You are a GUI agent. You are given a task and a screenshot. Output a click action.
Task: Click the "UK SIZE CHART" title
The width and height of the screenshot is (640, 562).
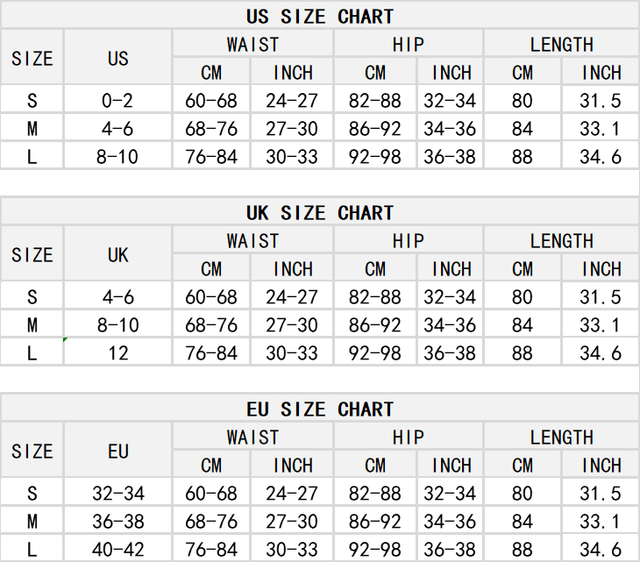320,213
